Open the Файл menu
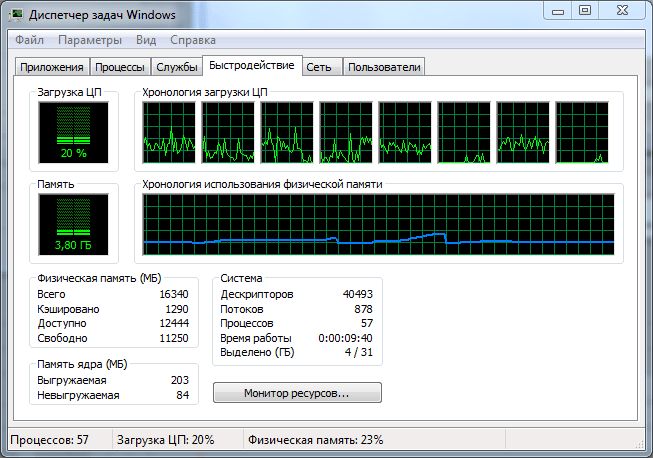This screenshot has width=653, height=458. click(30, 40)
